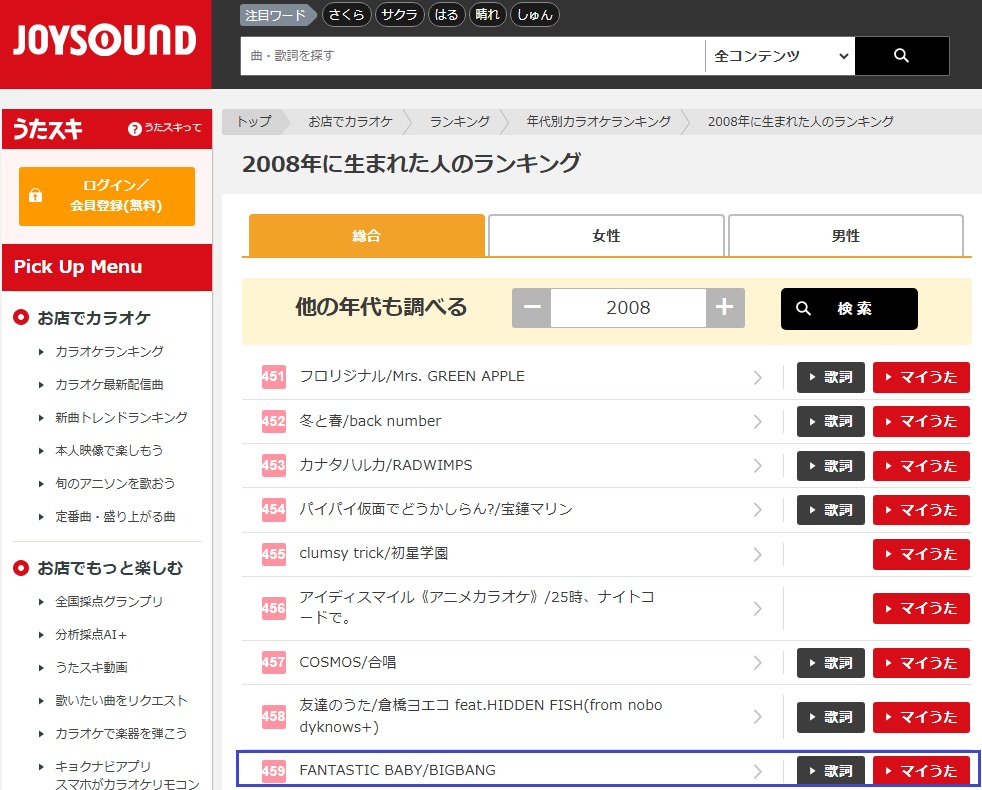Viewport: 982px width, 790px height.
Task: Expand chevron for カナタハルカ row
Action: tap(757, 466)
